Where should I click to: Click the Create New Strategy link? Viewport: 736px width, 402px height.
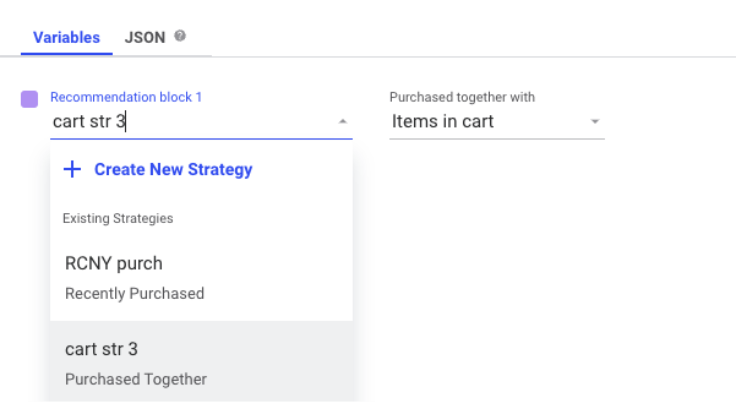(x=173, y=170)
